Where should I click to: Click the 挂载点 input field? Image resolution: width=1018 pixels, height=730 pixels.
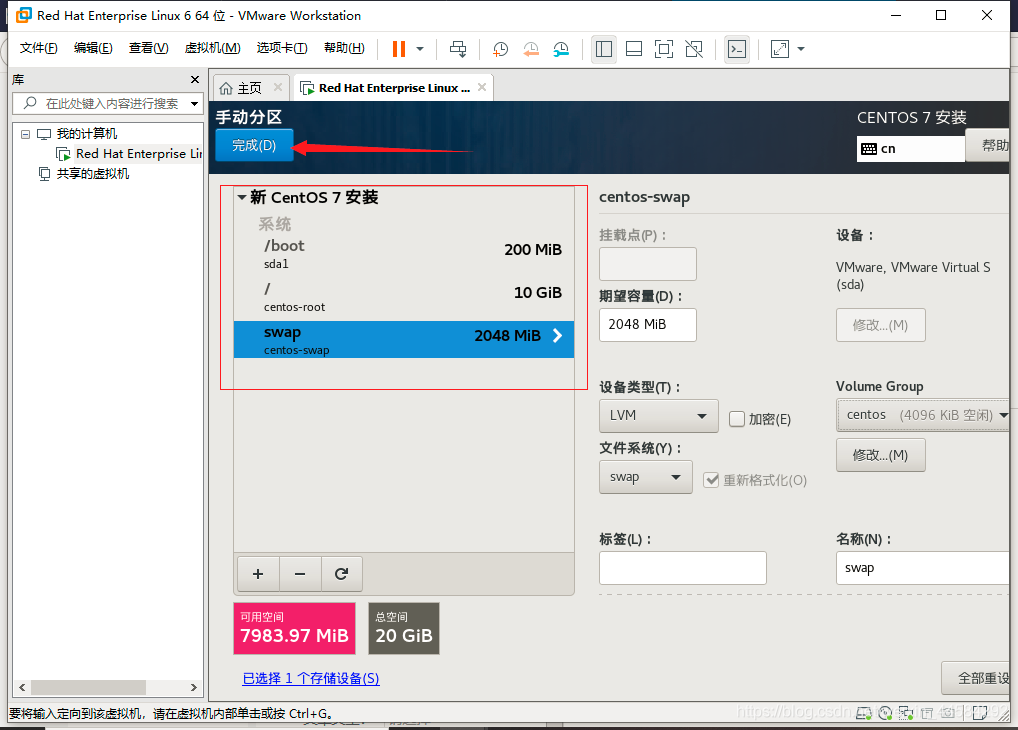(648, 264)
